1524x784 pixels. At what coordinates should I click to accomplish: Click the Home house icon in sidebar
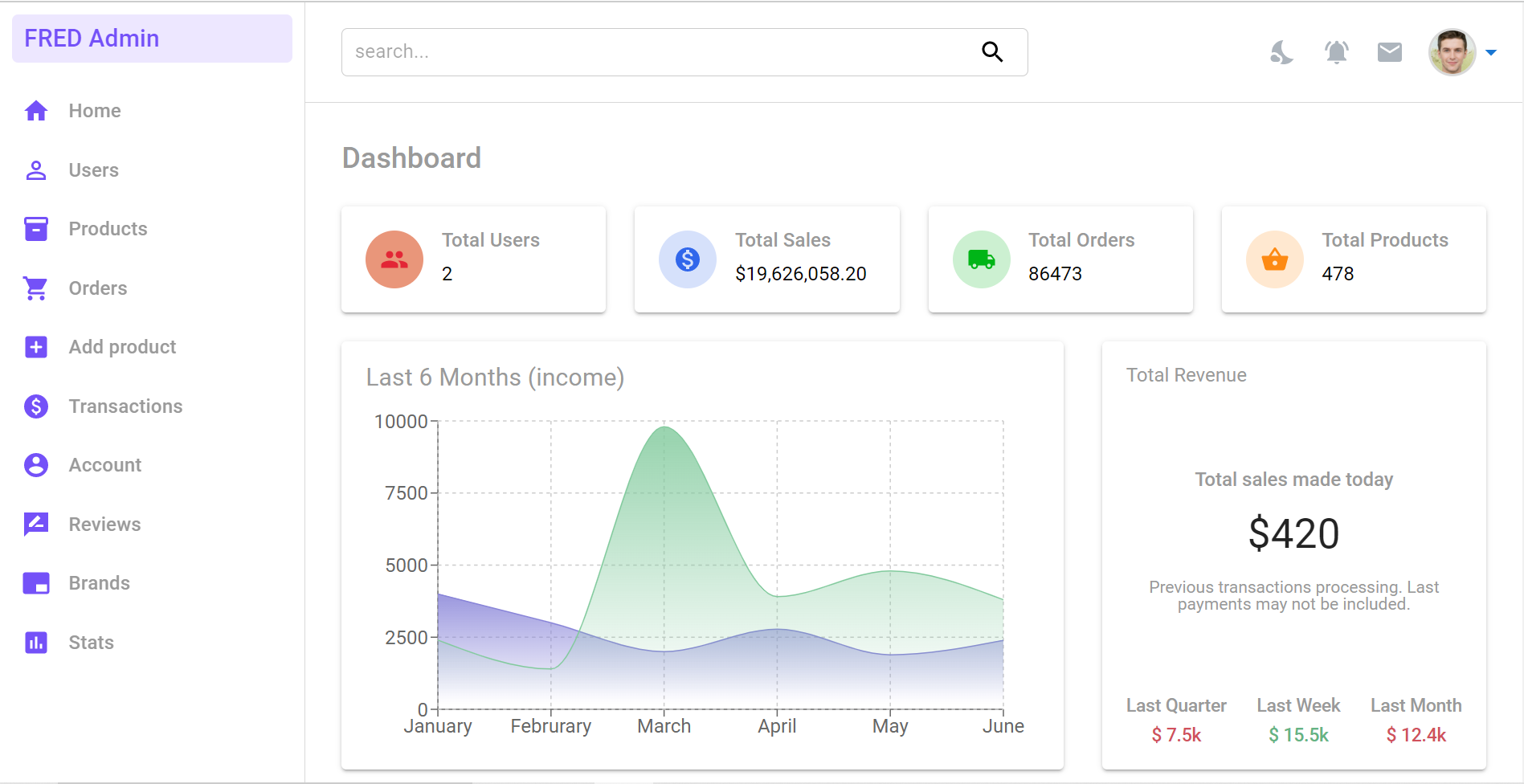[36, 111]
